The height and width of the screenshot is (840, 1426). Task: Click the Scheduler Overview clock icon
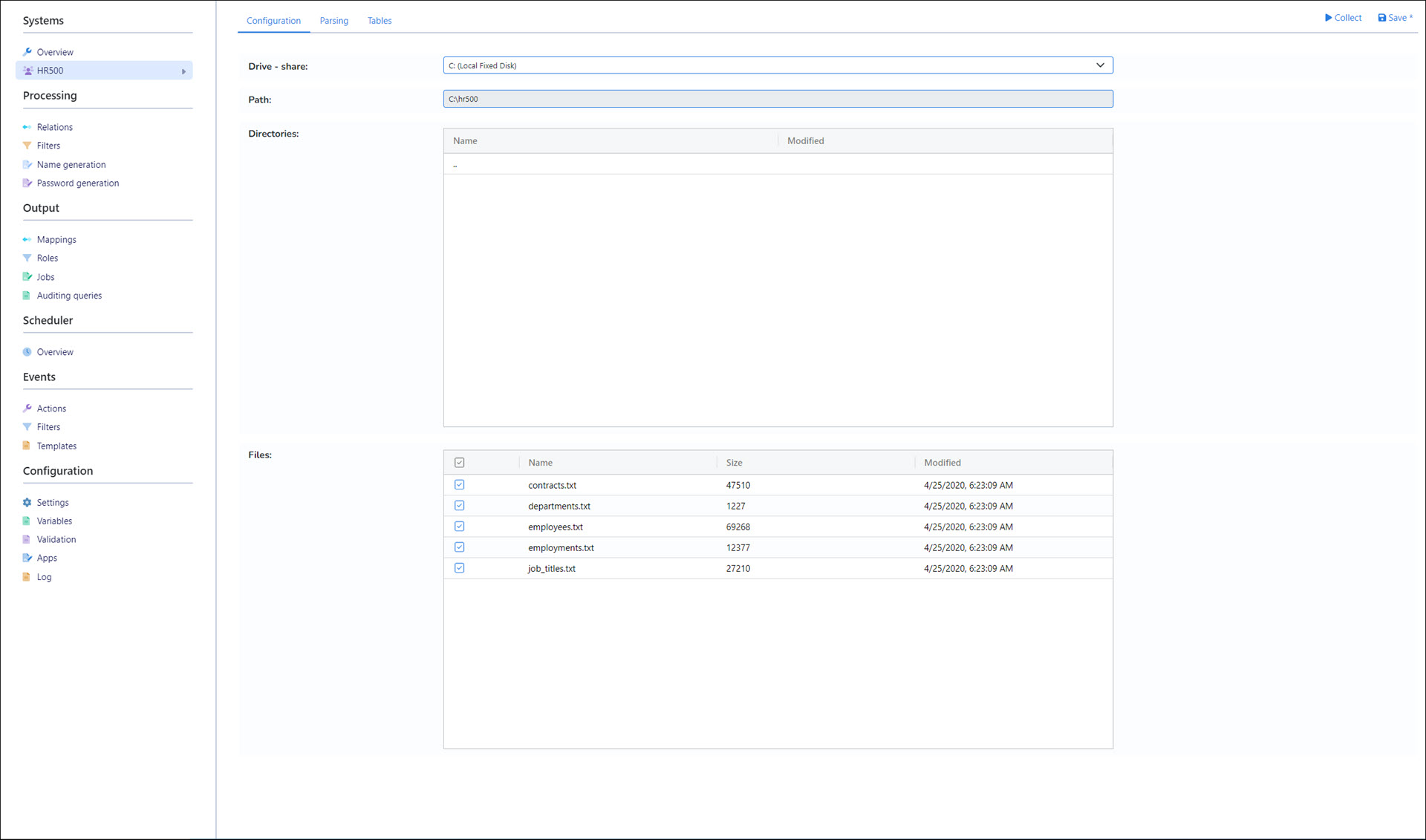click(x=27, y=352)
